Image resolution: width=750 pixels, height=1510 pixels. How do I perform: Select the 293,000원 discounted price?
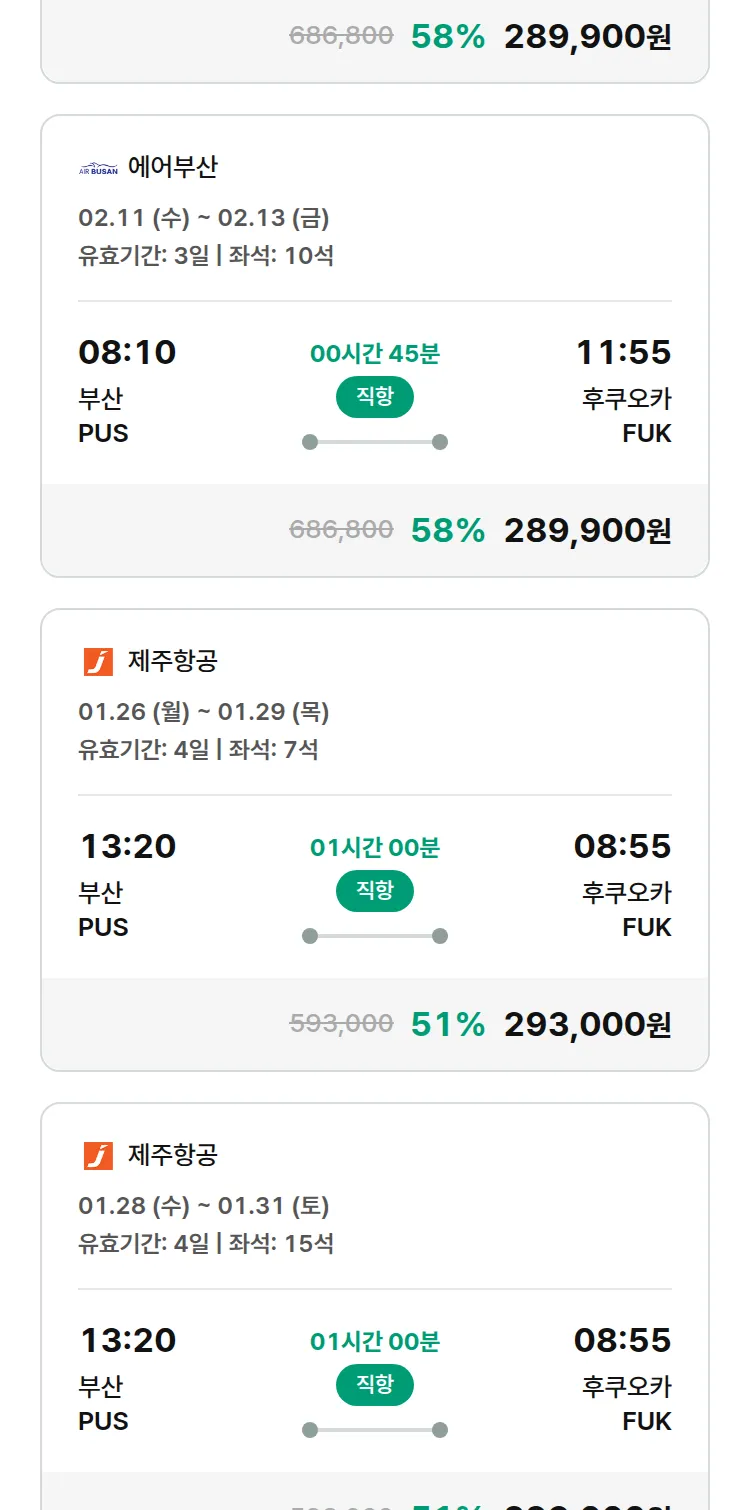click(x=587, y=1024)
